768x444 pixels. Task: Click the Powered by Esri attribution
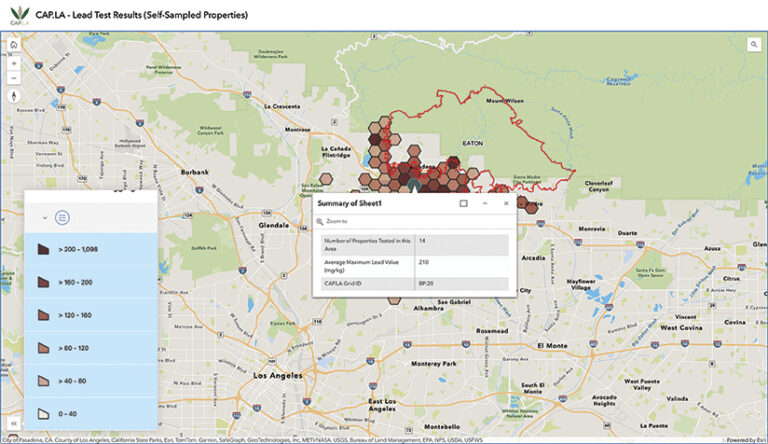[746, 440]
